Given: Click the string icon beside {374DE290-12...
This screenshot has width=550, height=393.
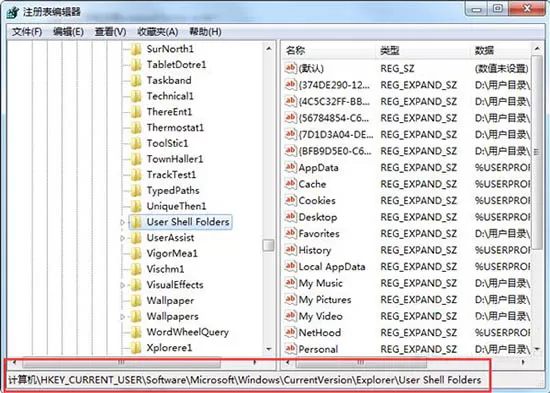Looking at the screenshot, I should click(290, 85).
